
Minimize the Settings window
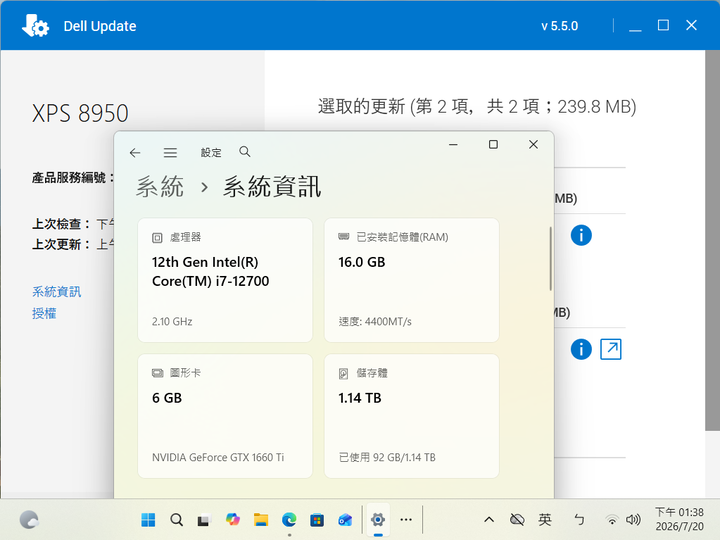pos(453,145)
